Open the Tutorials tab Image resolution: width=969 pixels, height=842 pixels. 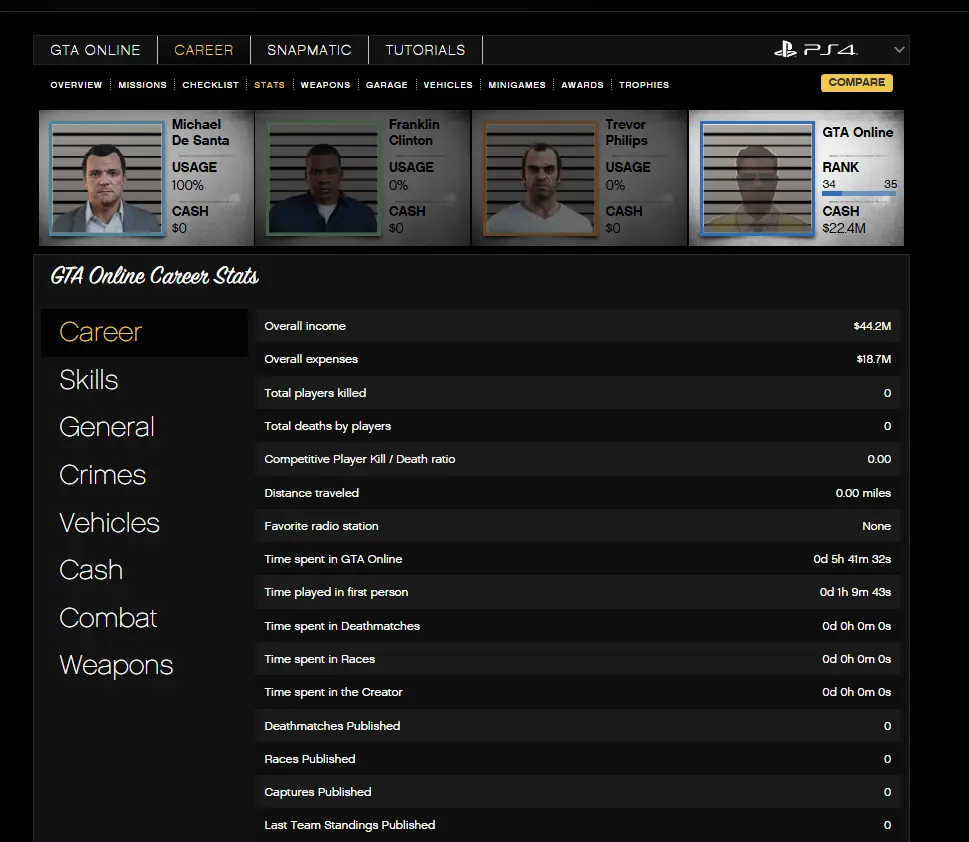425,50
